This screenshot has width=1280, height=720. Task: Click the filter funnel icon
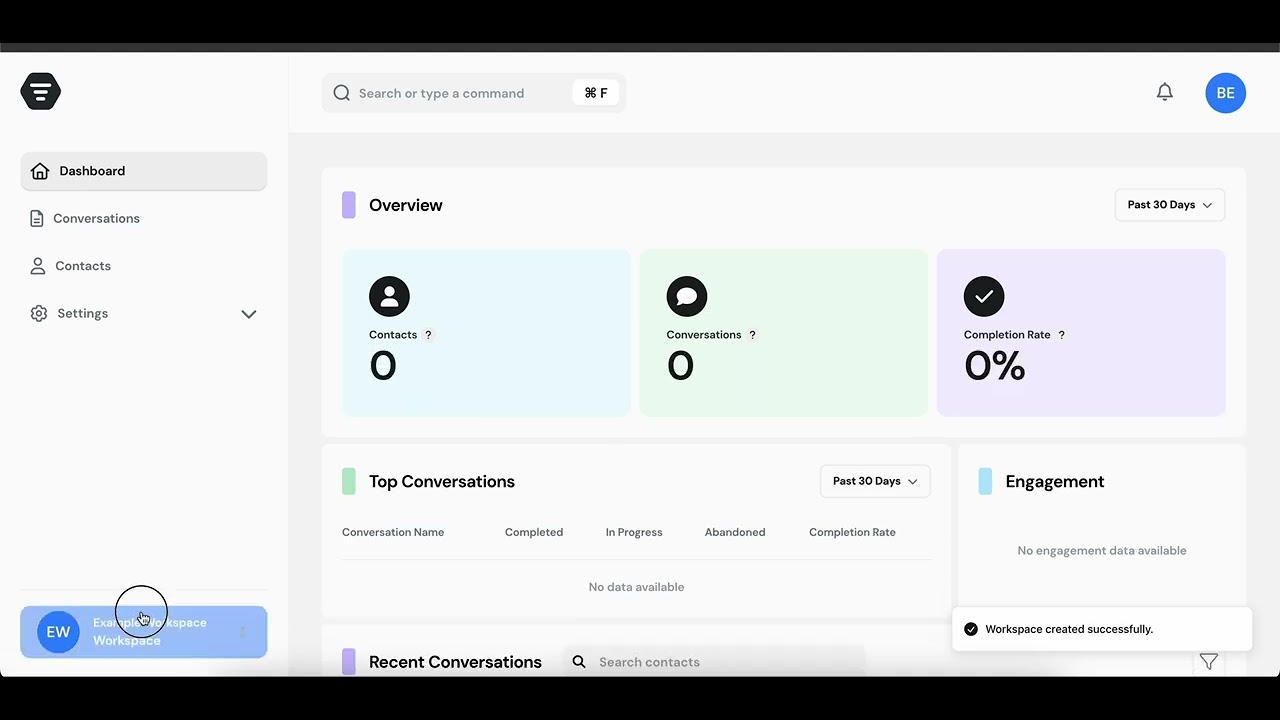pyautogui.click(x=1209, y=662)
